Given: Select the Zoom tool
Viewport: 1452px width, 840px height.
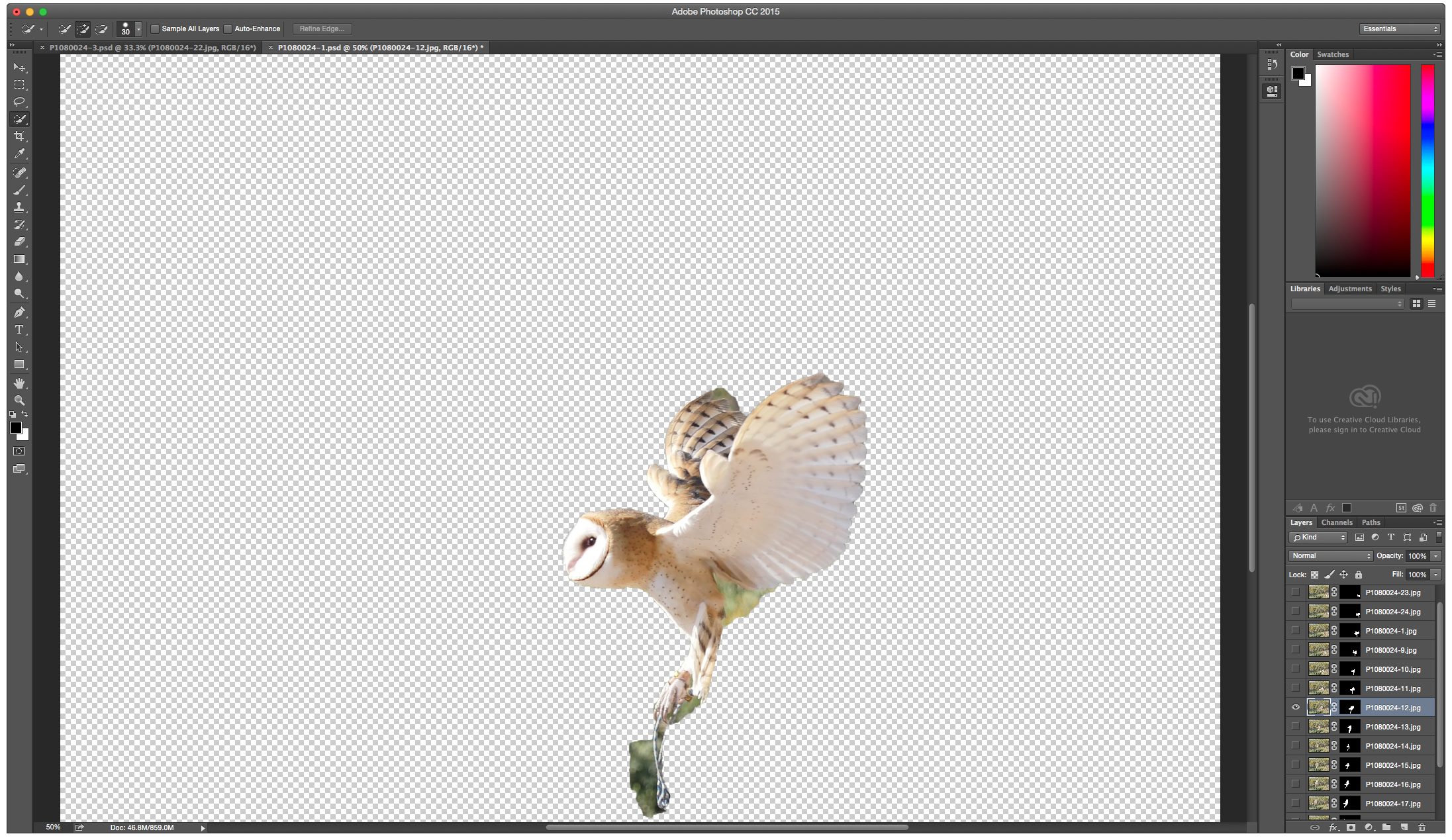Looking at the screenshot, I should [19, 400].
